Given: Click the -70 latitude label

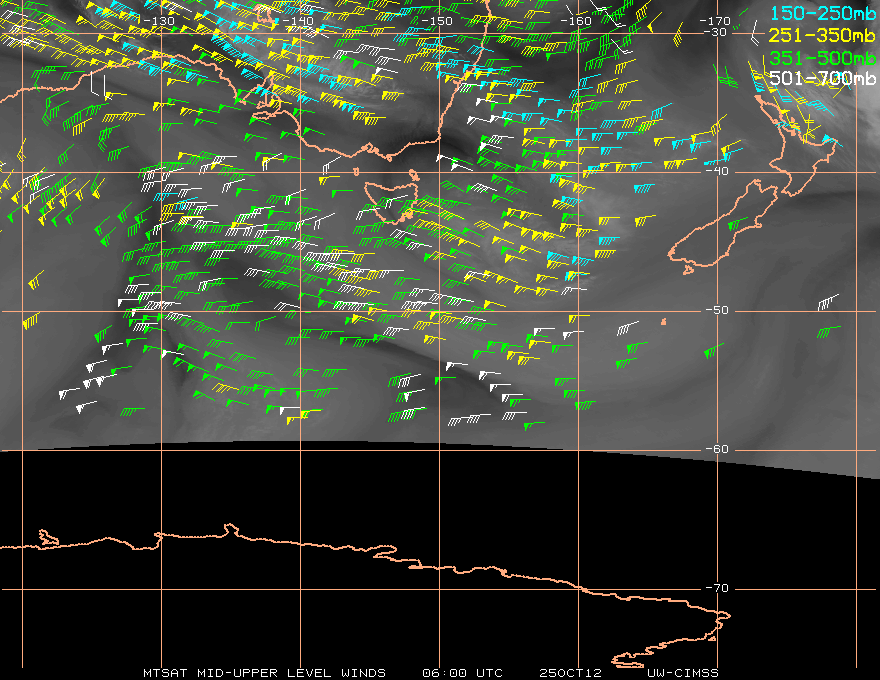Looking at the screenshot, I should 717,588.
